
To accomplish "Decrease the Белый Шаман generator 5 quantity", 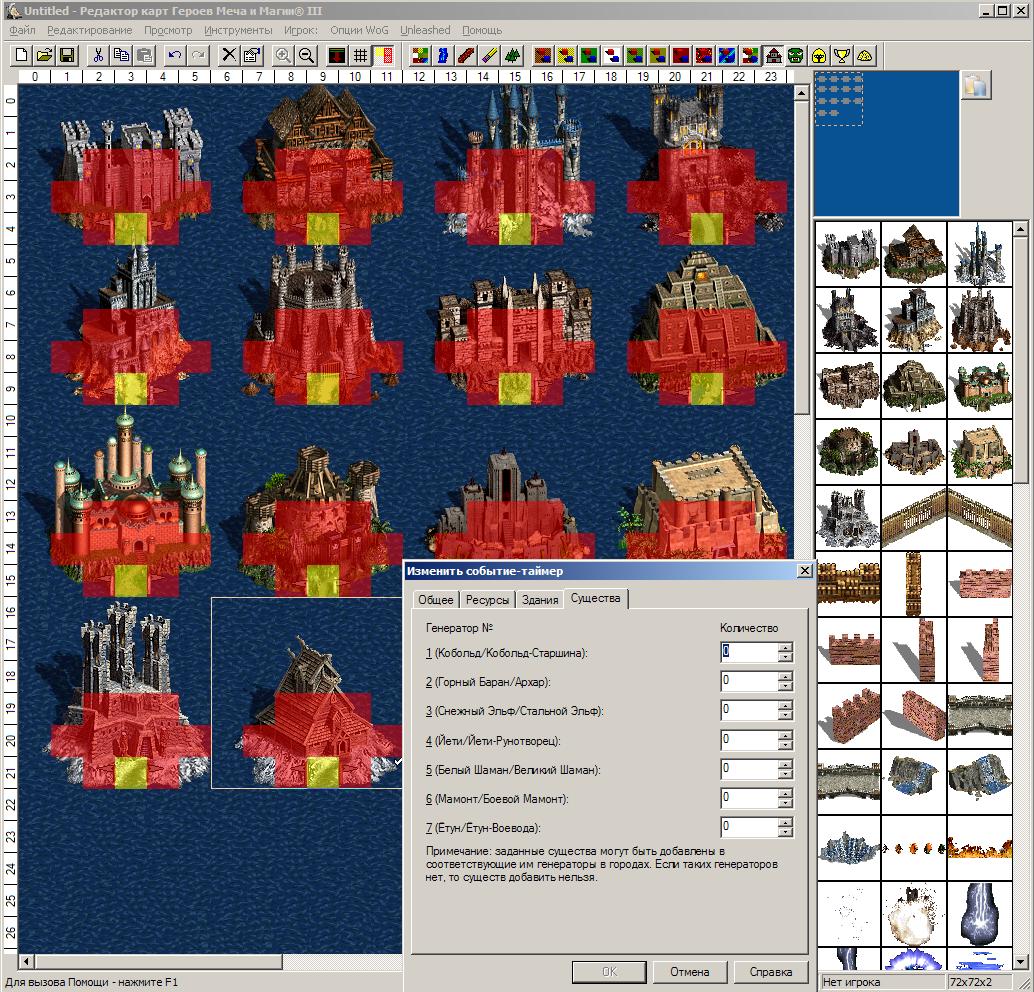I will [785, 774].
